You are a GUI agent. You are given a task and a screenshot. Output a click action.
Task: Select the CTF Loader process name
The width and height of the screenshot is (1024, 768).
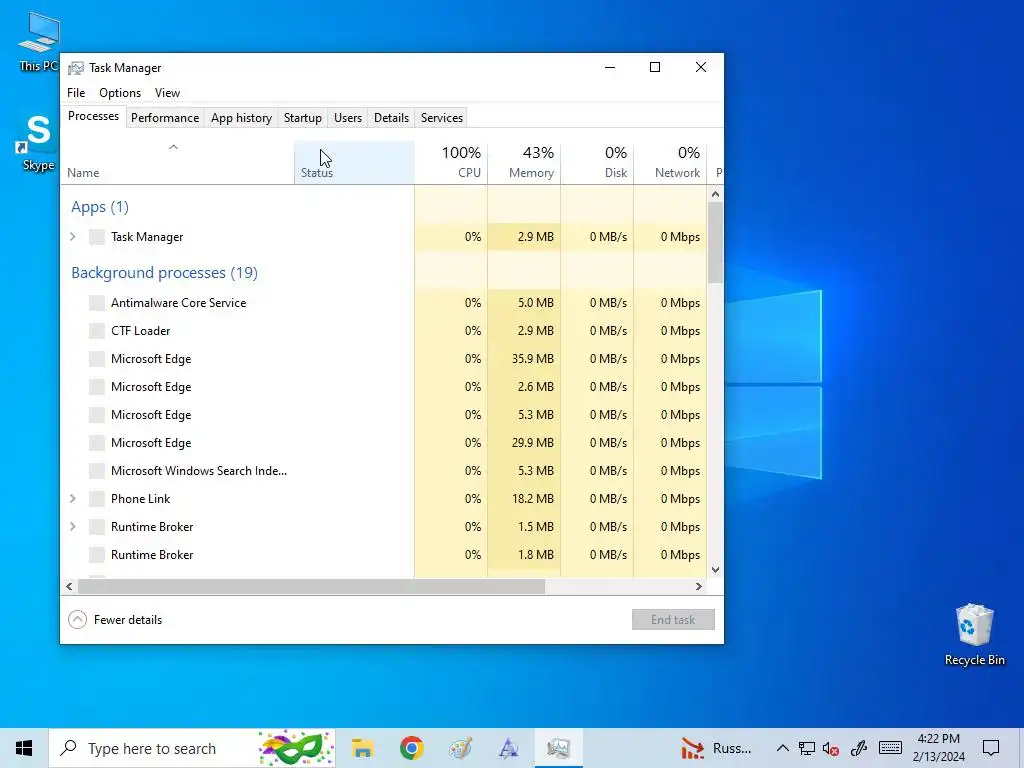pyautogui.click(x=140, y=331)
